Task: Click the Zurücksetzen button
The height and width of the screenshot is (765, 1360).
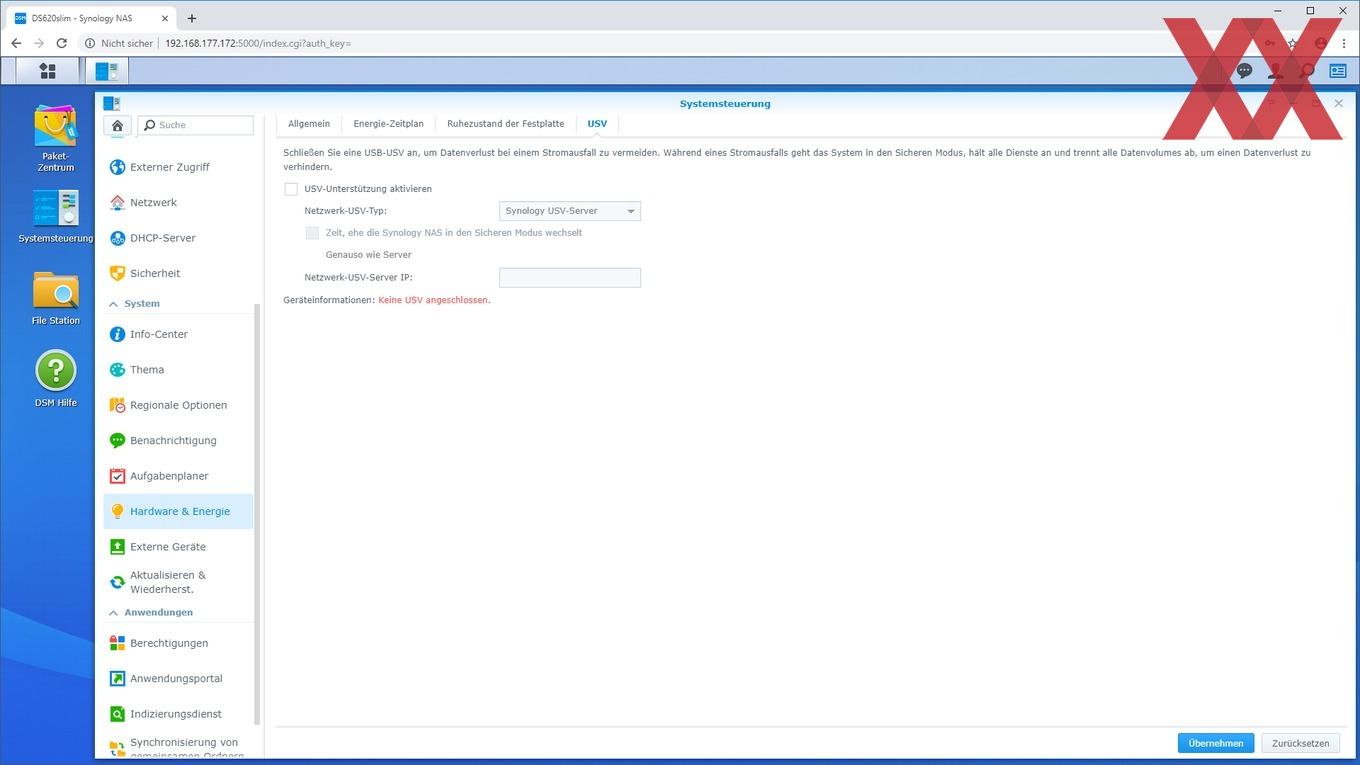Action: pyautogui.click(x=1300, y=743)
